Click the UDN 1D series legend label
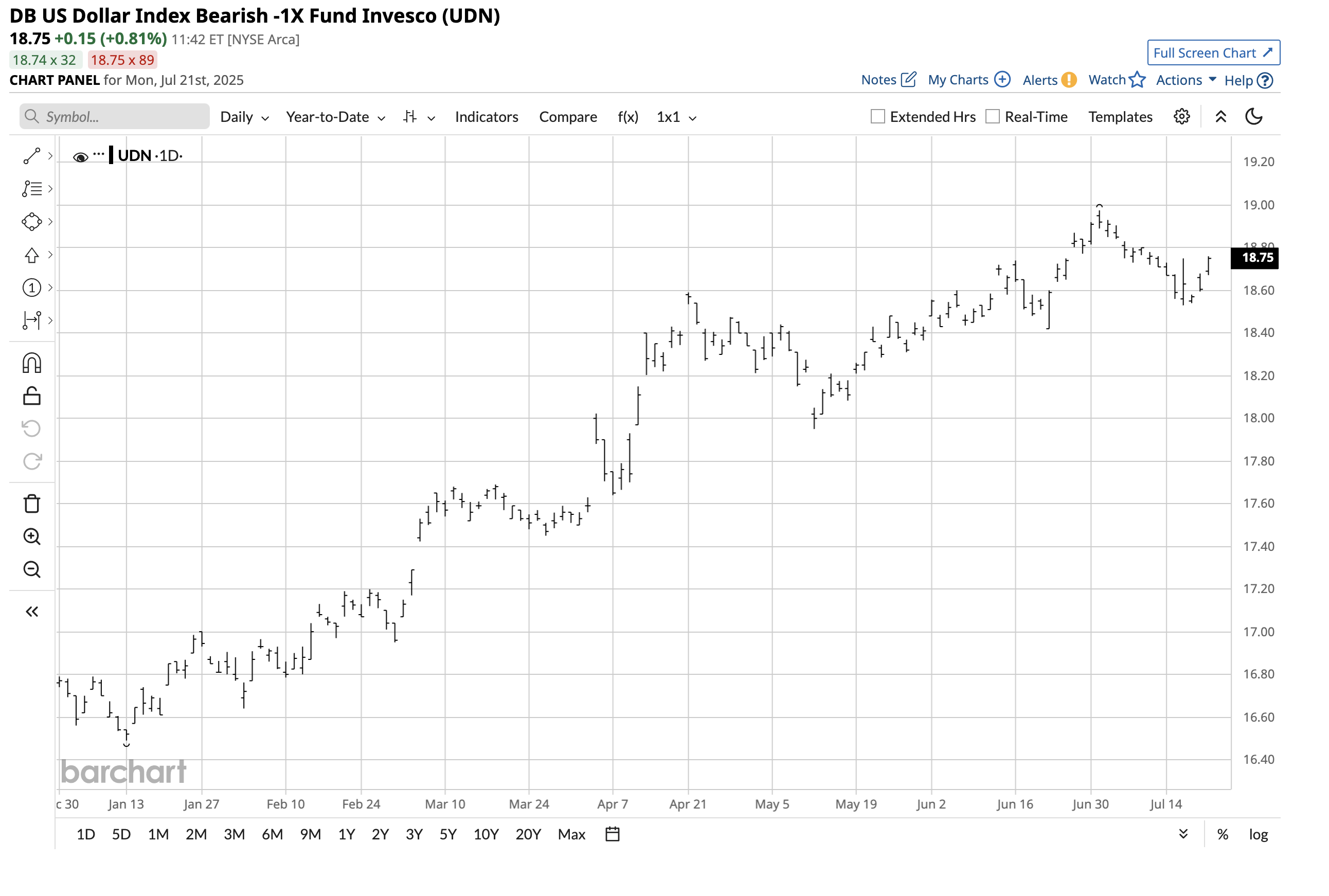1329x896 pixels. point(150,155)
